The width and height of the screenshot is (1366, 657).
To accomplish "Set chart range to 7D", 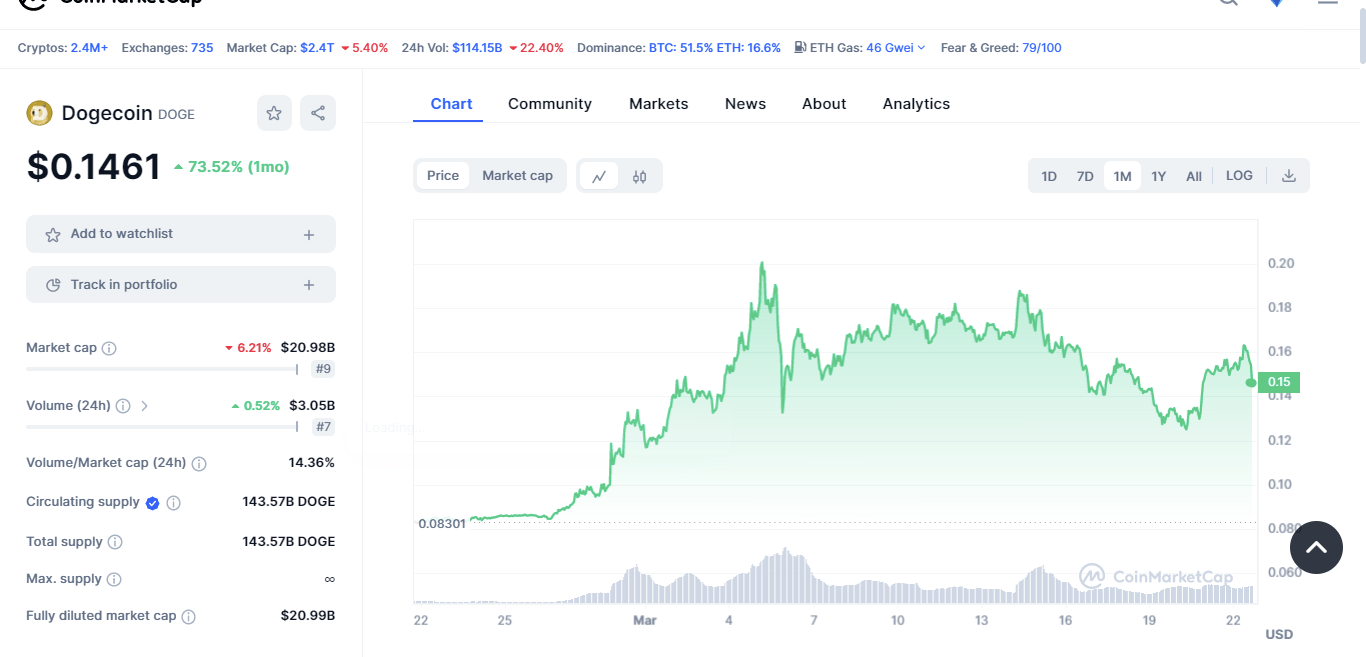I will pyautogui.click(x=1085, y=176).
